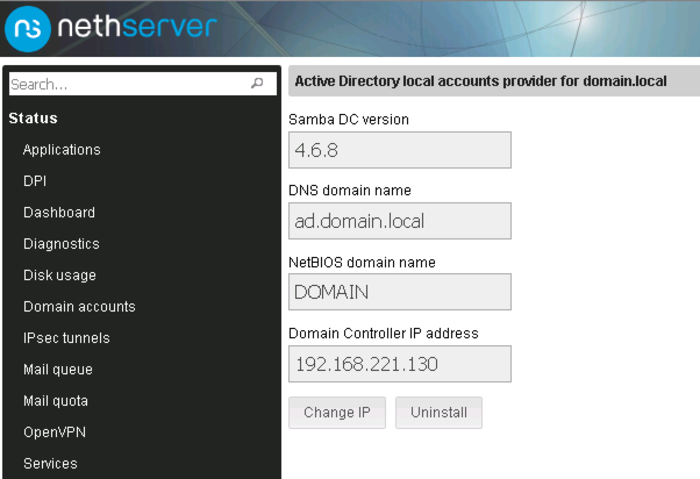Open the Mail queue page
700x479 pixels.
[58, 370]
